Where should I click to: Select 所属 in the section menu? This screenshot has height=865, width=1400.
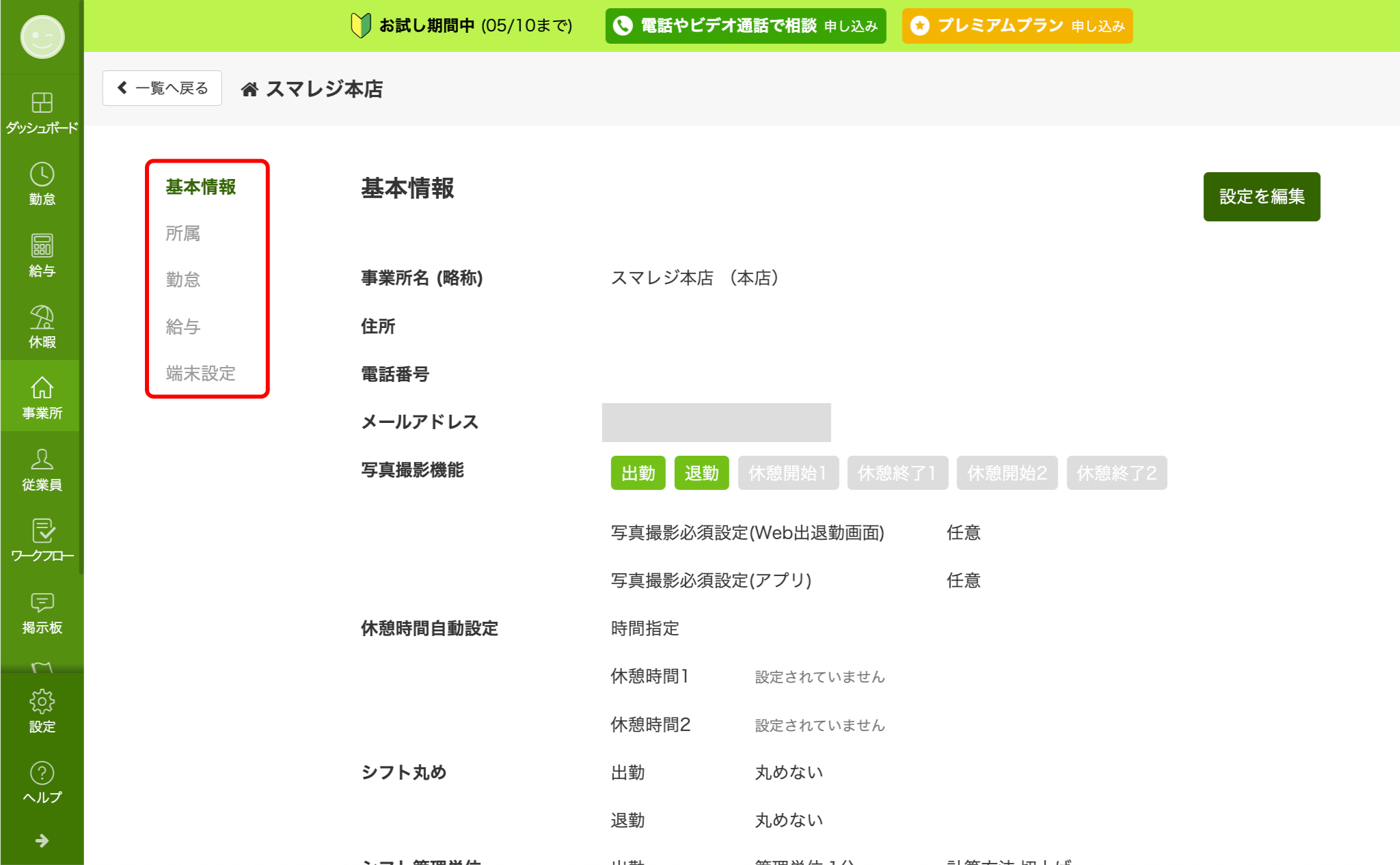coord(183,234)
